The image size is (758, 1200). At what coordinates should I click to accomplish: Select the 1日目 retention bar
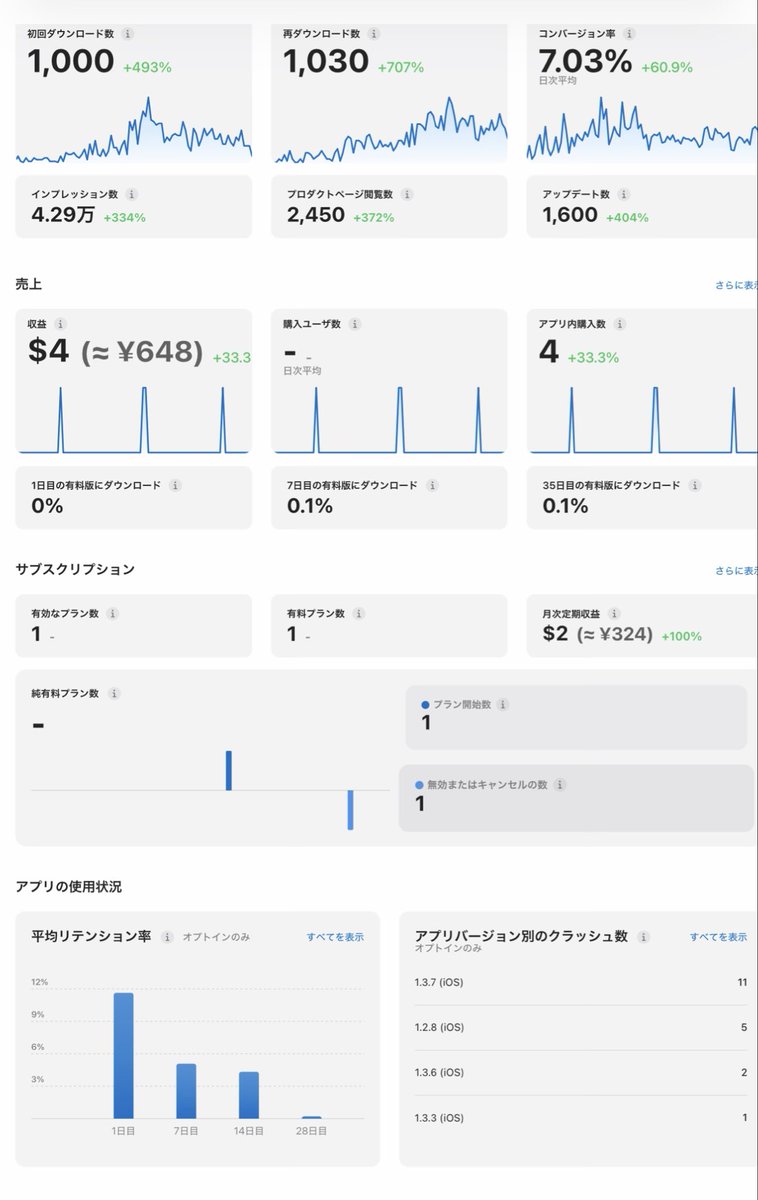pyautogui.click(x=123, y=1055)
